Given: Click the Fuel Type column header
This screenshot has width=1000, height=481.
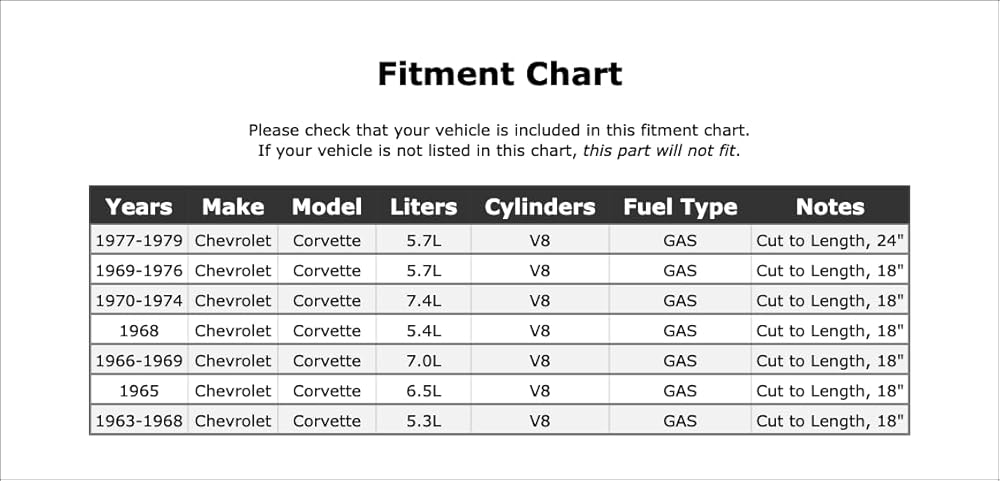Looking at the screenshot, I should [x=680, y=207].
